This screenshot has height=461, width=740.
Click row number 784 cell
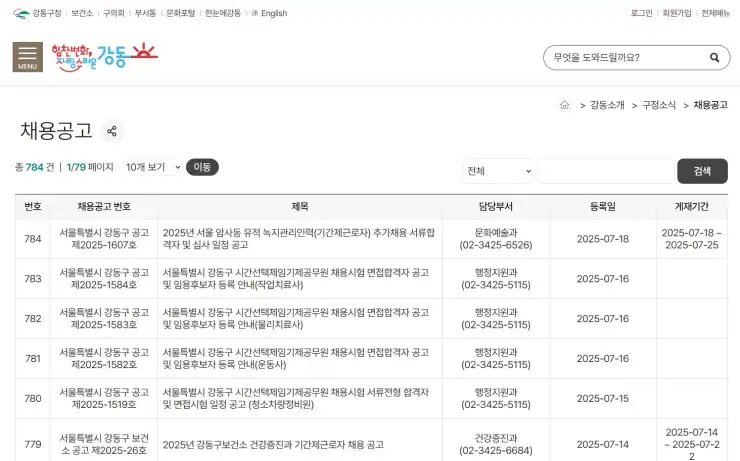[x=33, y=239]
